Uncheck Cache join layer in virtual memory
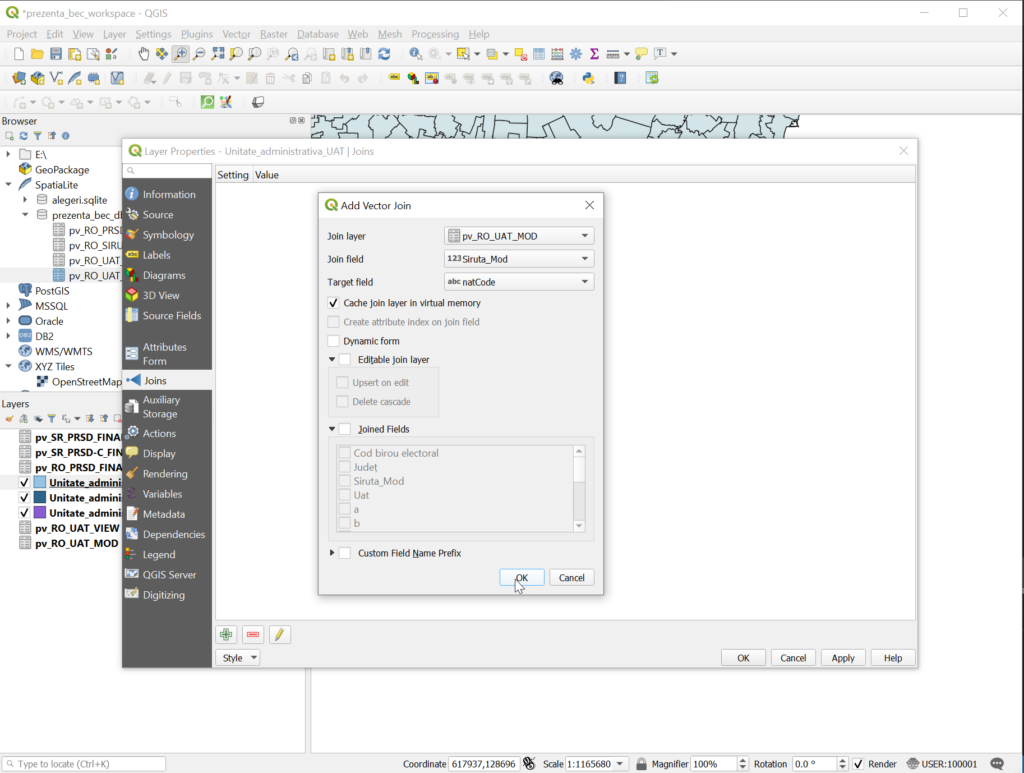The width and height of the screenshot is (1024, 773). pyautogui.click(x=334, y=303)
